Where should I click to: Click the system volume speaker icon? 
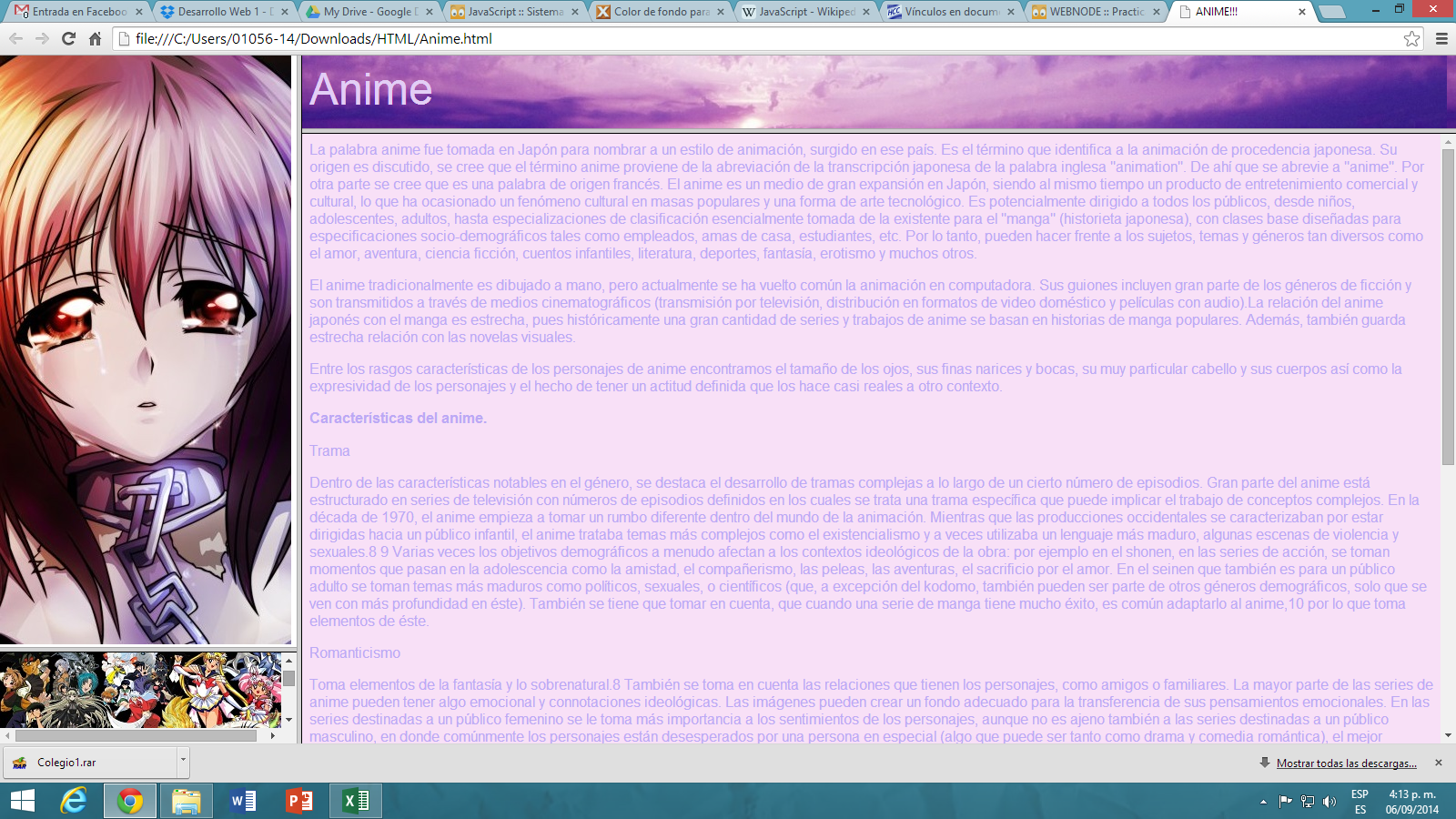1330,802
